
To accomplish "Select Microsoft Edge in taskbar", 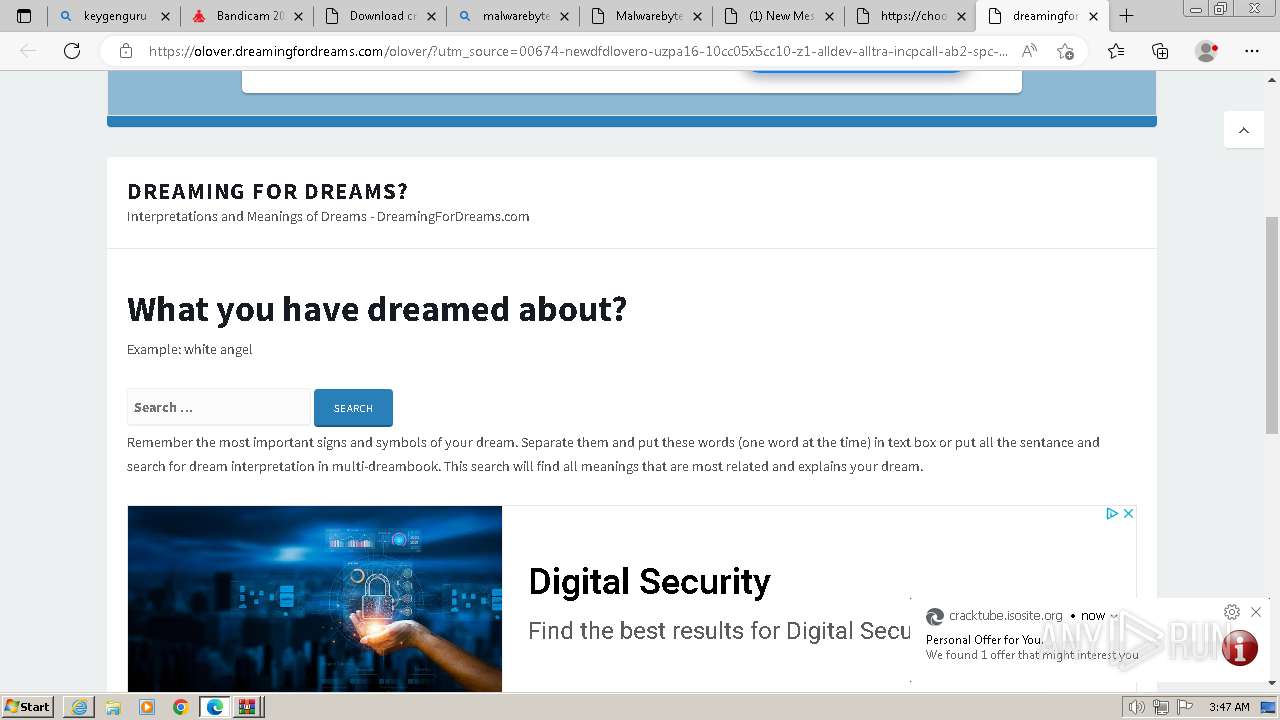I will click(x=215, y=707).
